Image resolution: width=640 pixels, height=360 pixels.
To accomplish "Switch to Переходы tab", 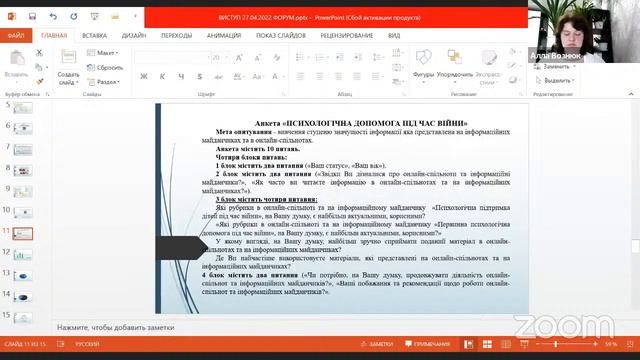I will [x=176, y=36].
